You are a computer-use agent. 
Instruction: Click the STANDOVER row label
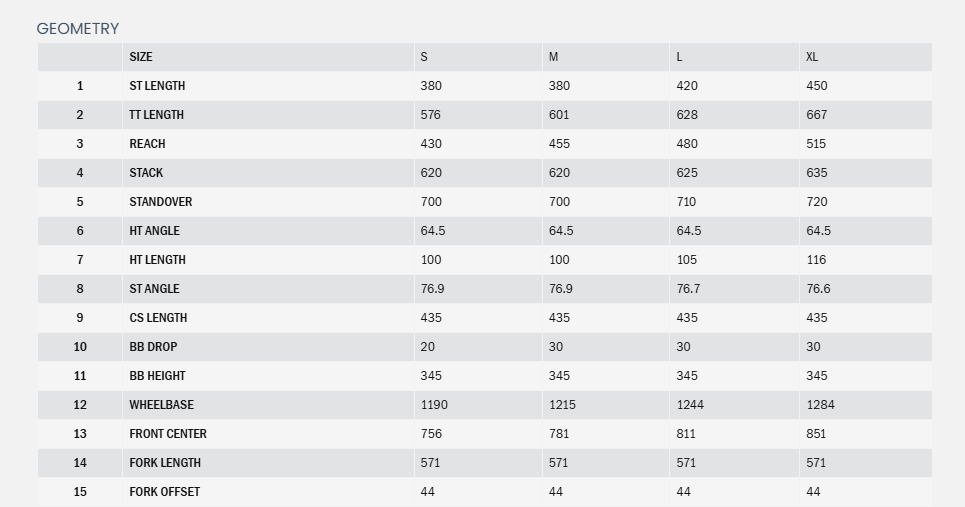pos(160,202)
